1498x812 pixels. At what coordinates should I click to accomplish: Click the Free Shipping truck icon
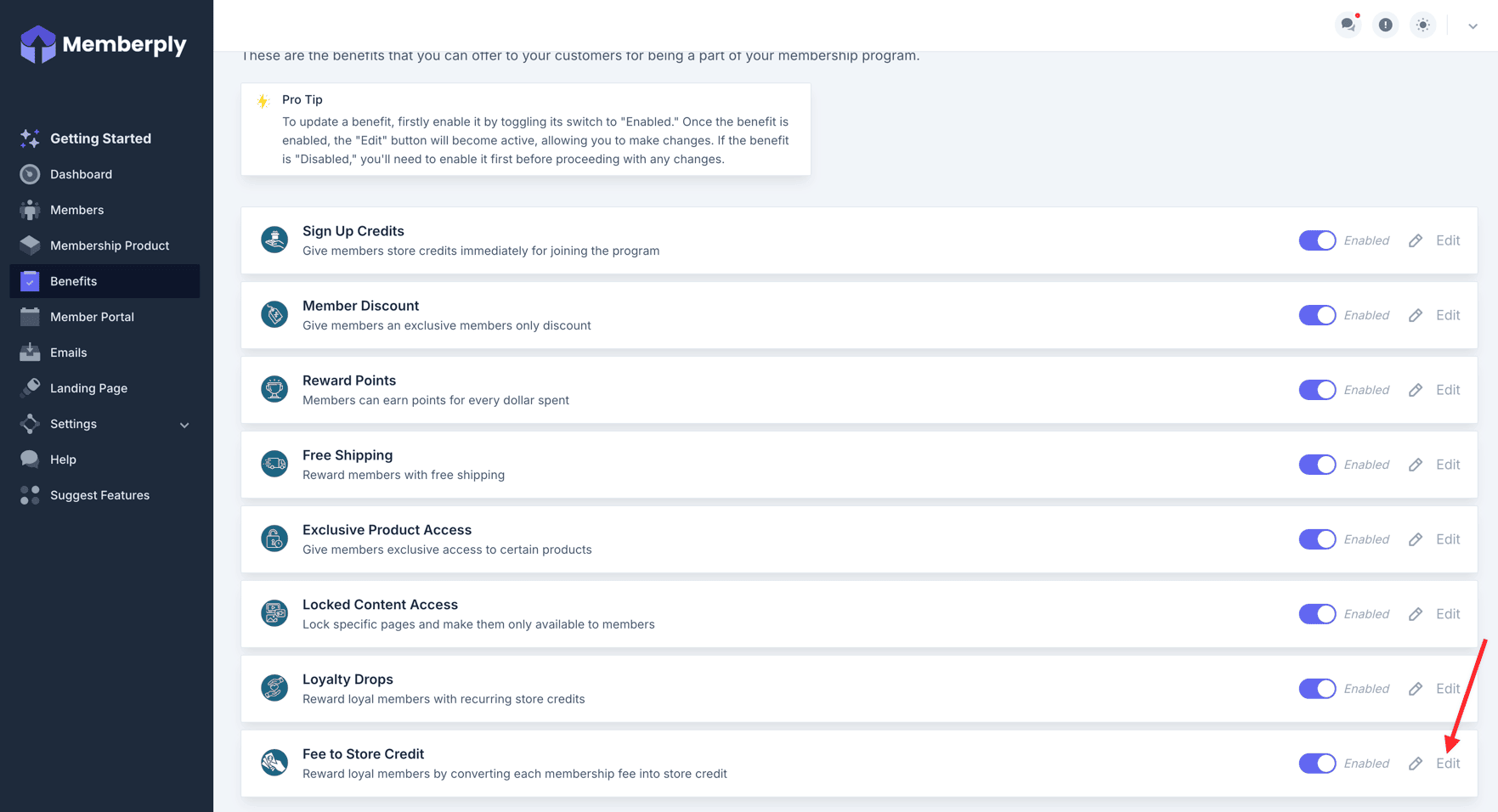point(274,465)
